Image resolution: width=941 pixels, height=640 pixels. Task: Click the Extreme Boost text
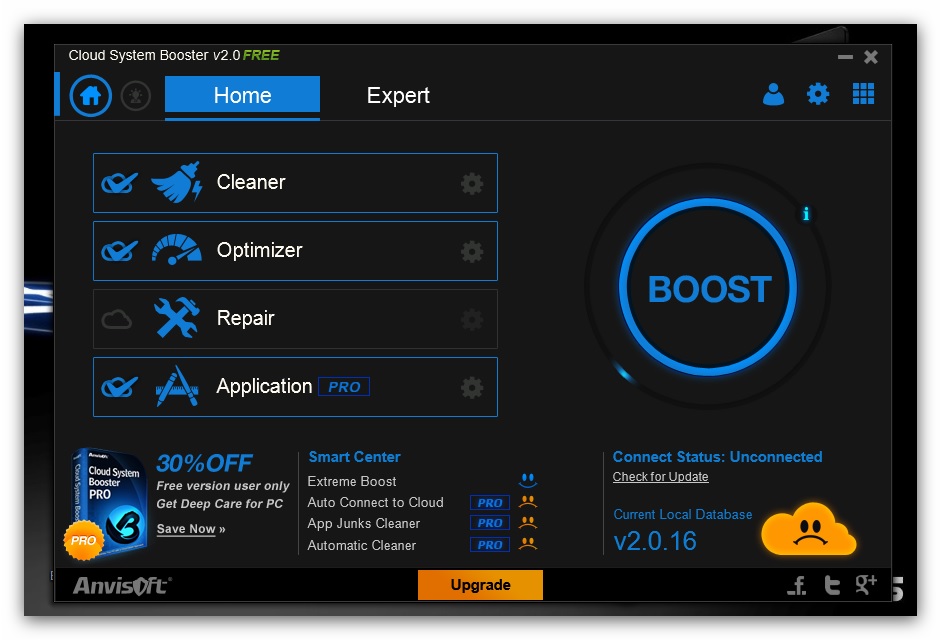[x=352, y=482]
